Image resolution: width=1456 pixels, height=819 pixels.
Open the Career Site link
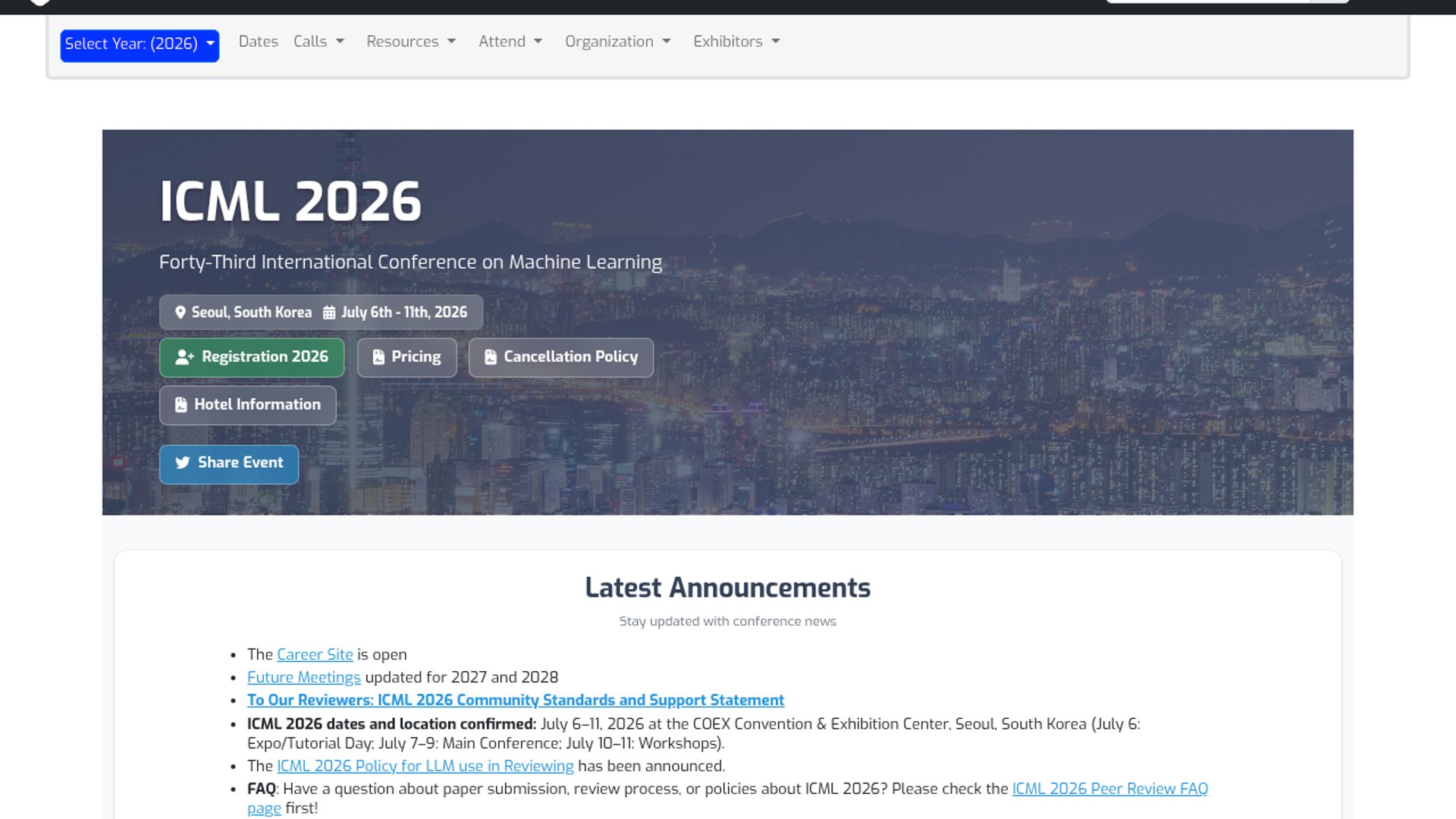(314, 654)
